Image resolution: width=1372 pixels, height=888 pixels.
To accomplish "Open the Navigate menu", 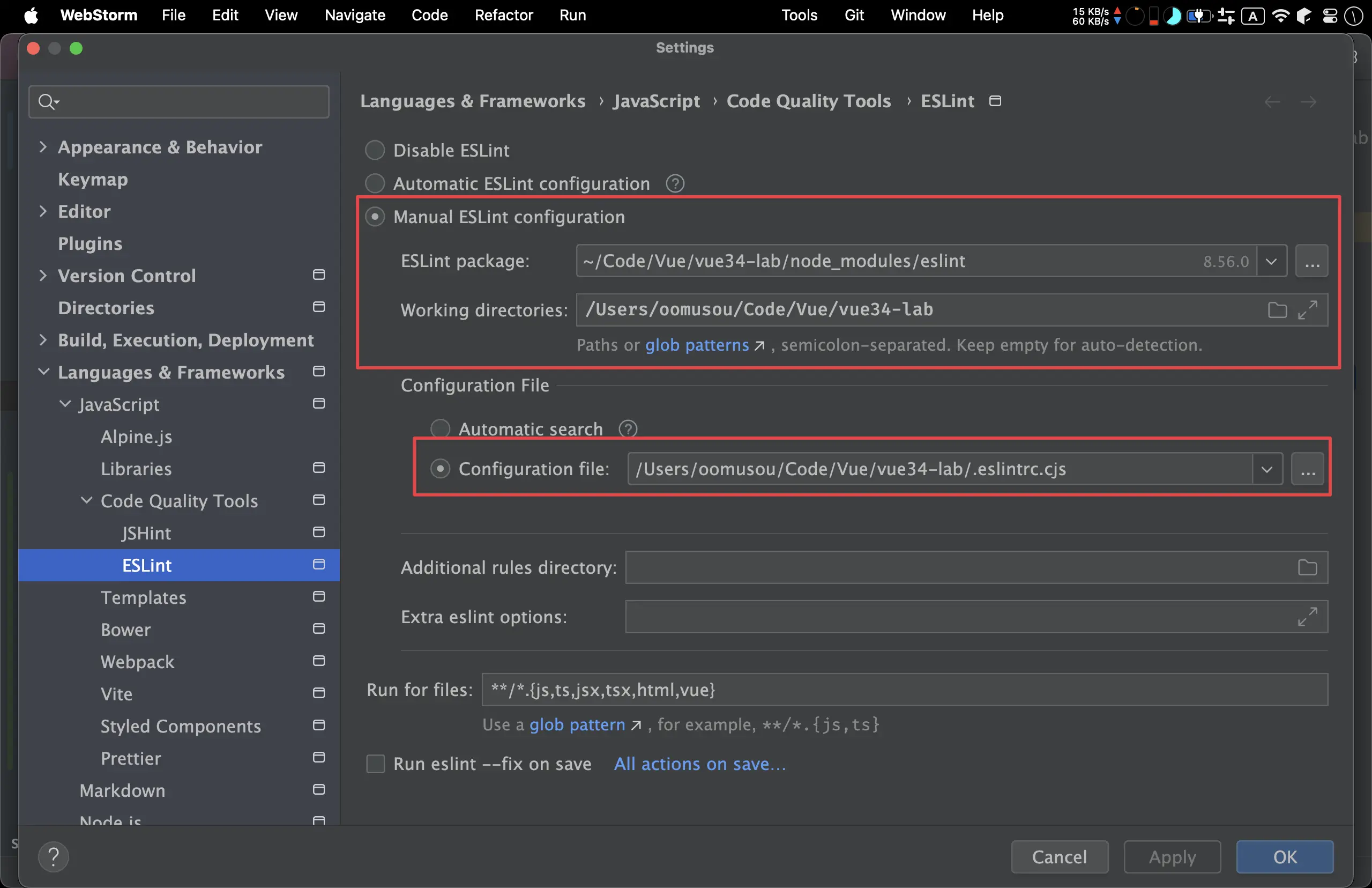I will pos(354,16).
